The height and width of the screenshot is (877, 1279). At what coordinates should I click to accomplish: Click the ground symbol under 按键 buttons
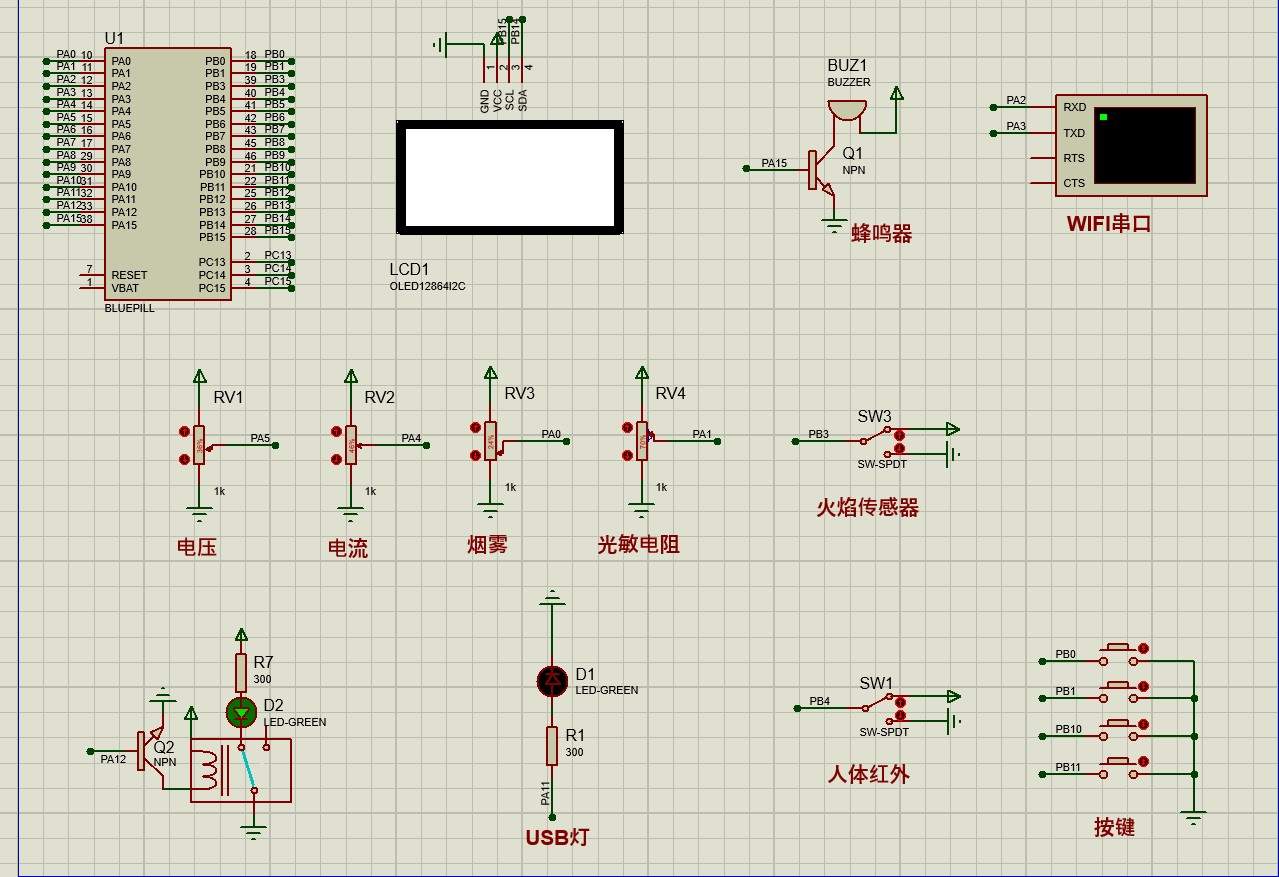pos(1194,818)
